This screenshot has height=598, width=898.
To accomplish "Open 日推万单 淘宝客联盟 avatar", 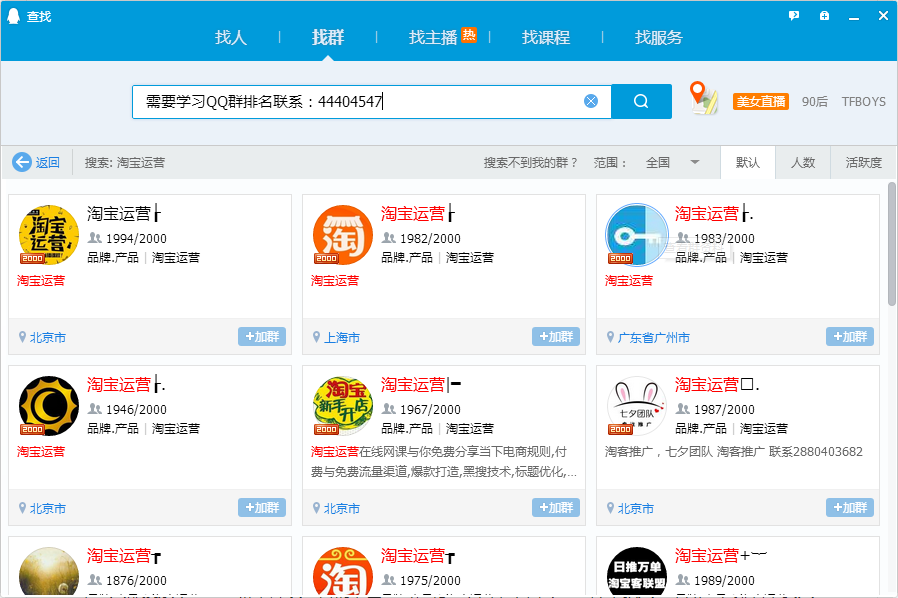I will pos(637,572).
